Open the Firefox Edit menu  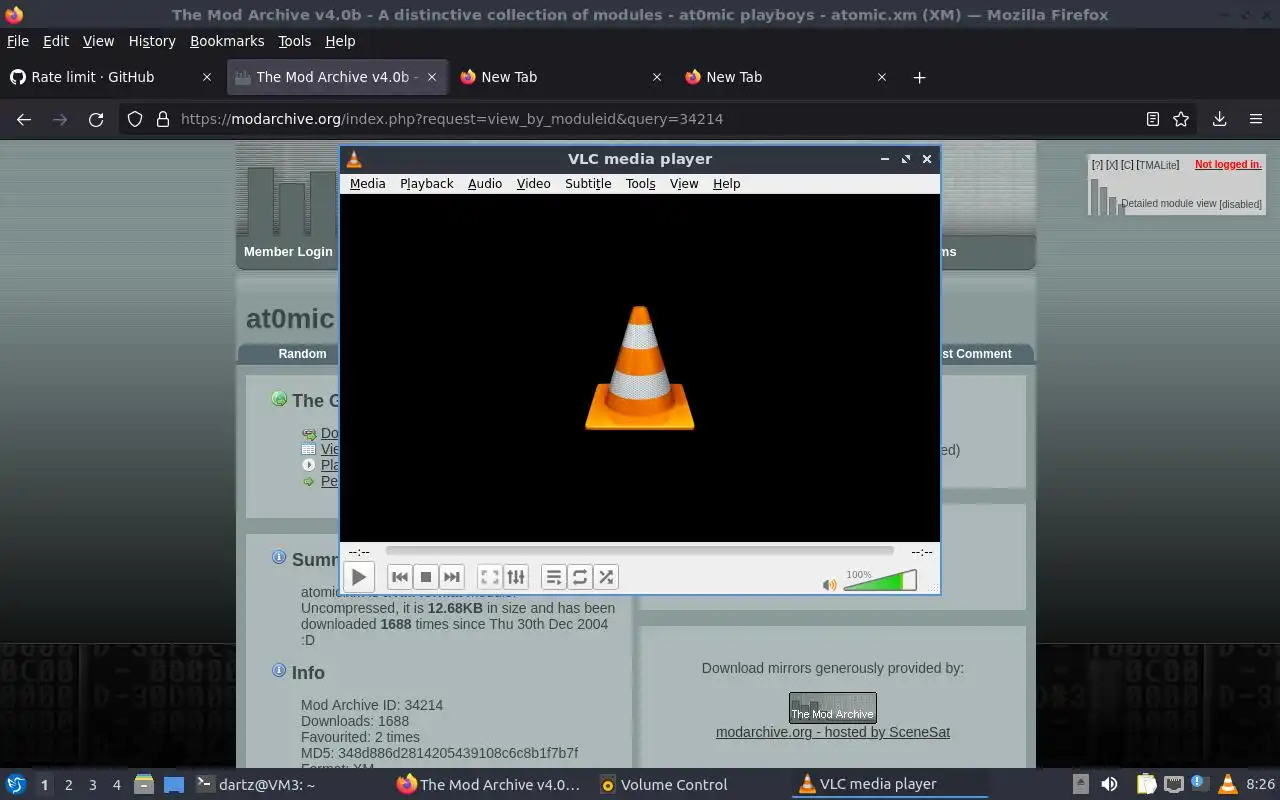coord(56,41)
